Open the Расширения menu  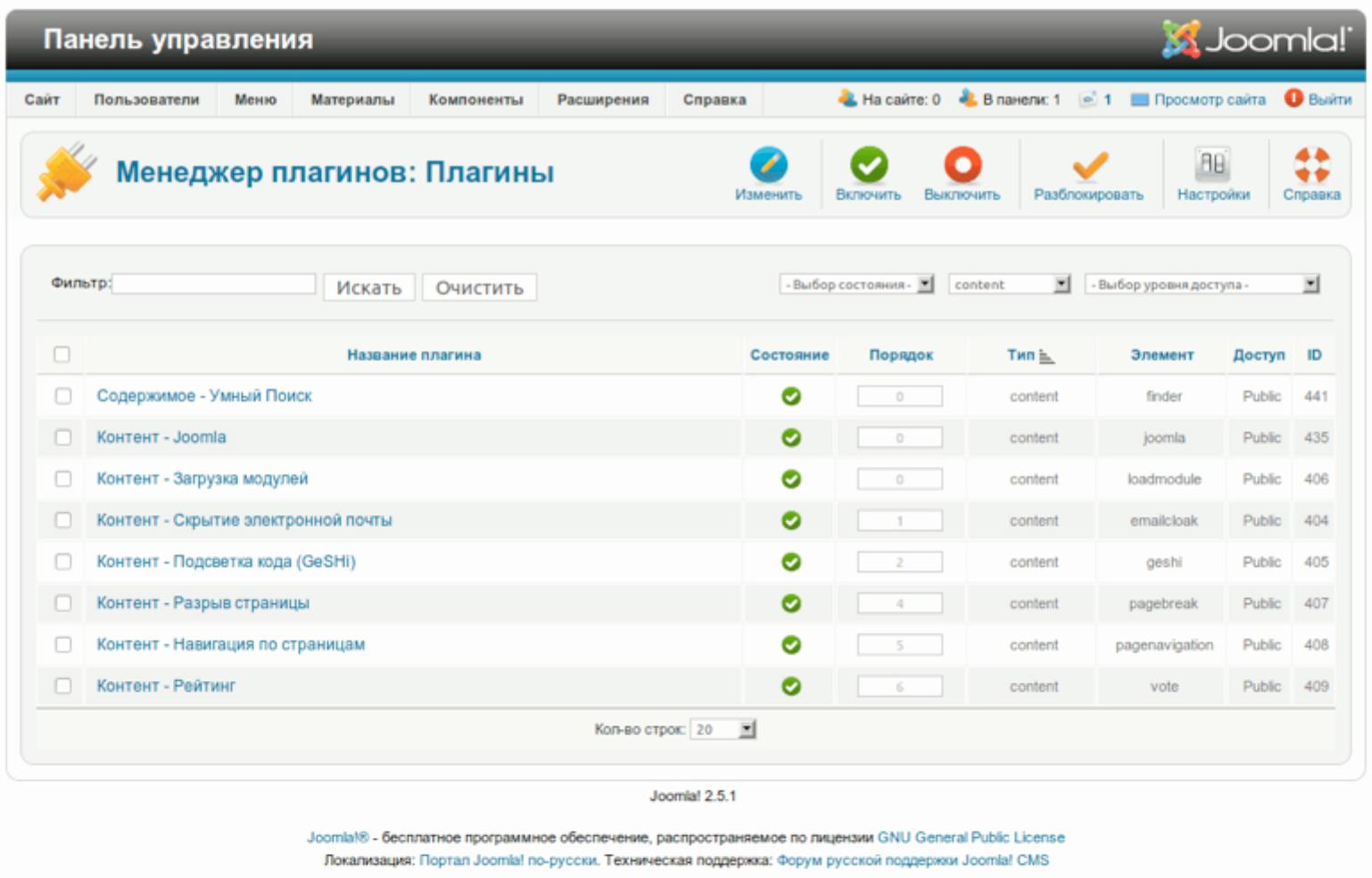(x=603, y=100)
